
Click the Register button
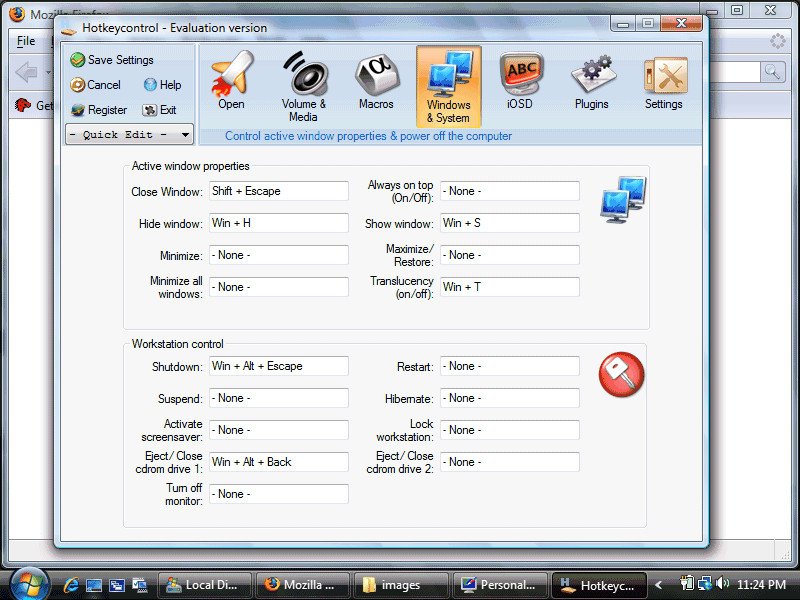click(99, 110)
